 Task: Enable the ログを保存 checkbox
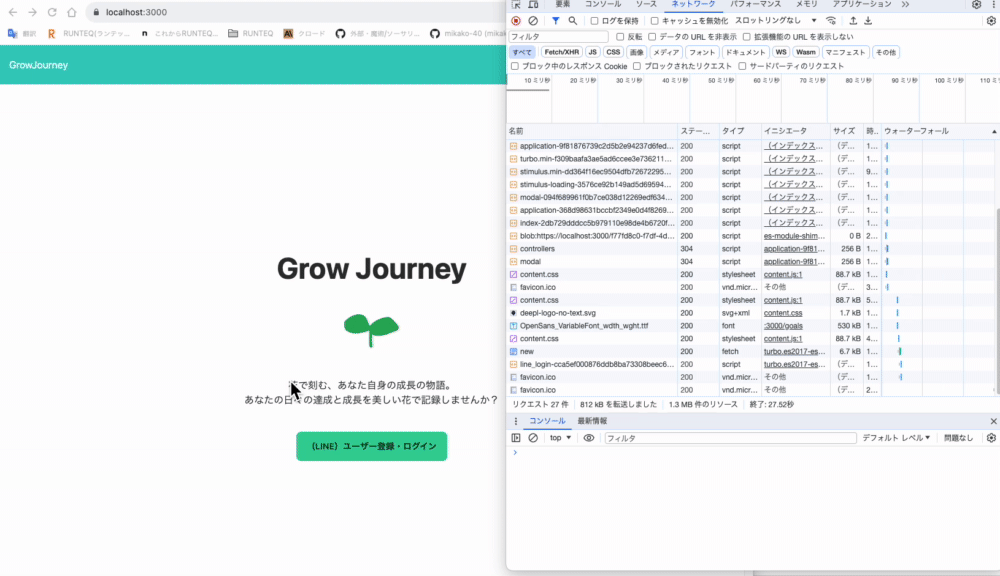tap(594, 21)
